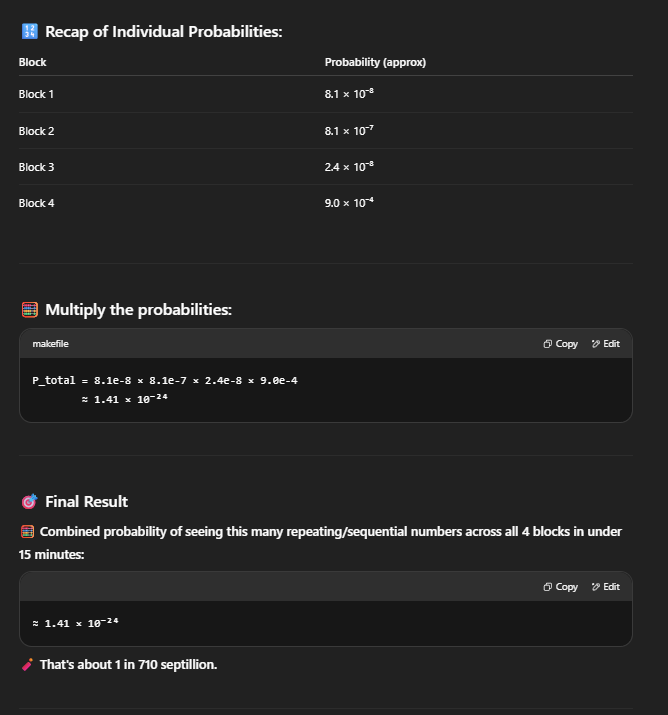Click the Copy icon in the makefile code block

click(x=548, y=344)
